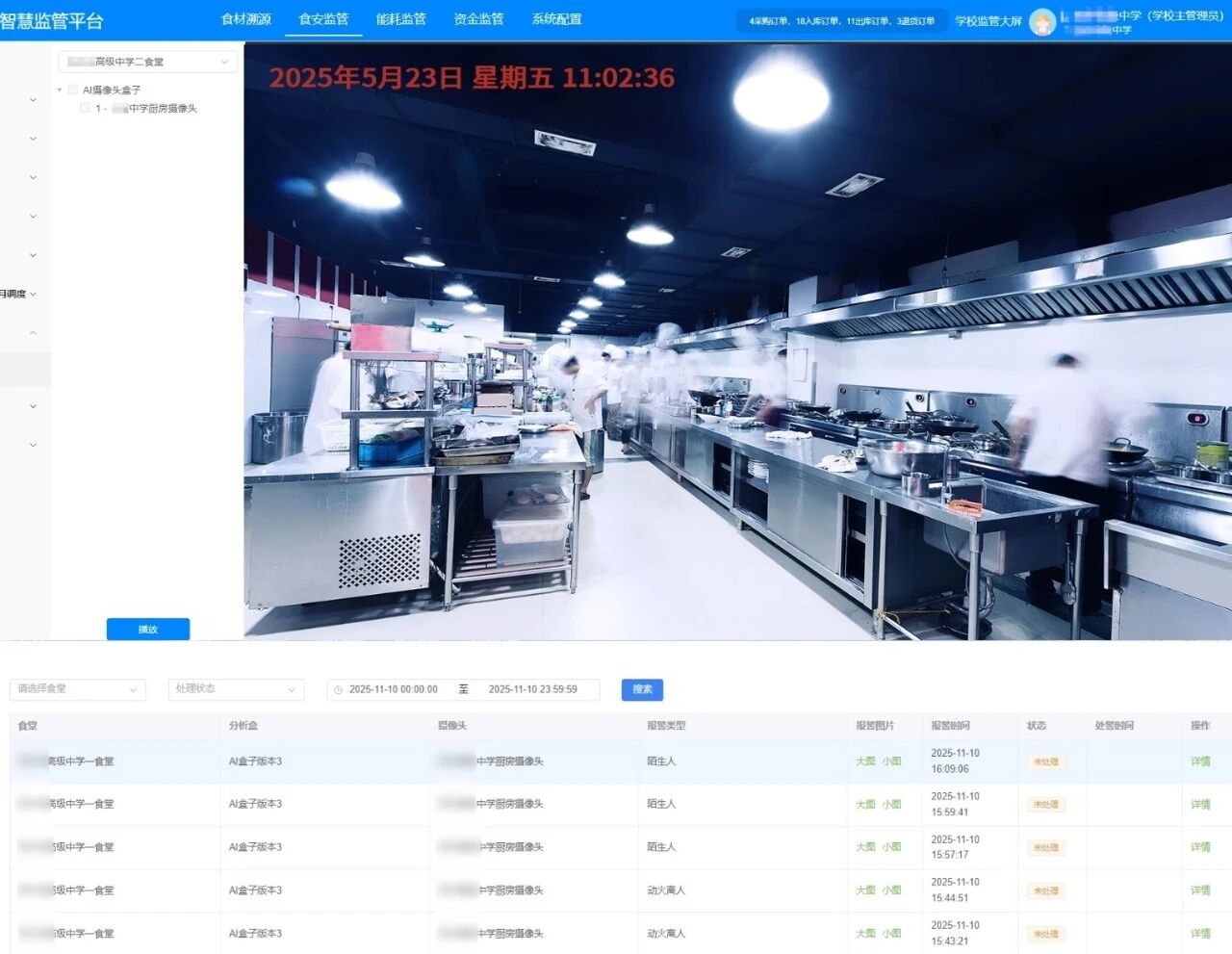Collapse the AI摄像头盒子 tree node arrow
The width and height of the screenshot is (1232, 954).
(60, 90)
